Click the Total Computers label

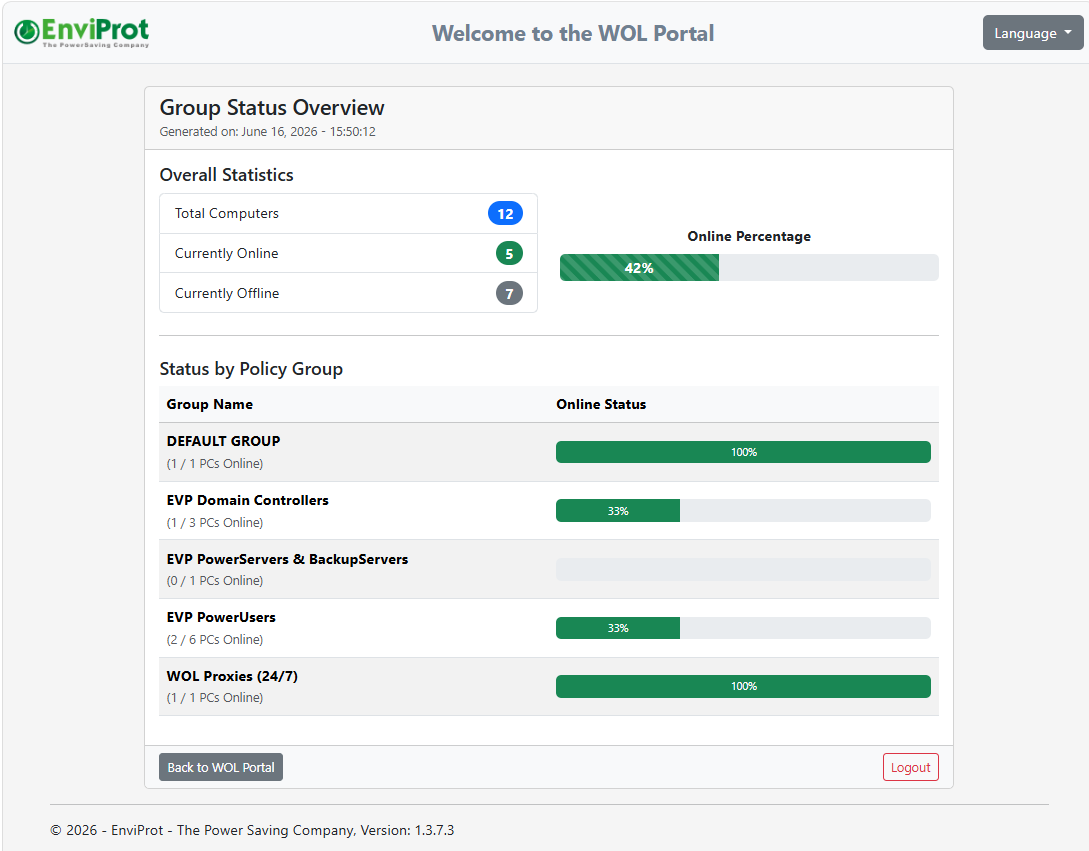tap(226, 213)
